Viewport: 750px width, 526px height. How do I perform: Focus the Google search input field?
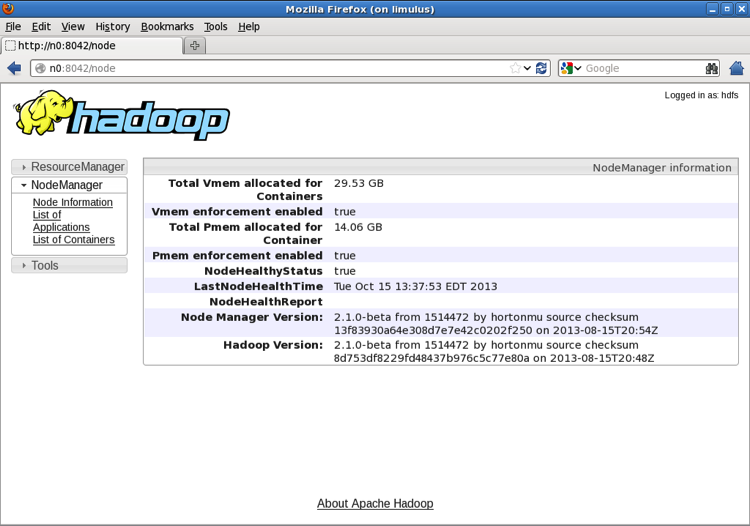tap(640, 68)
